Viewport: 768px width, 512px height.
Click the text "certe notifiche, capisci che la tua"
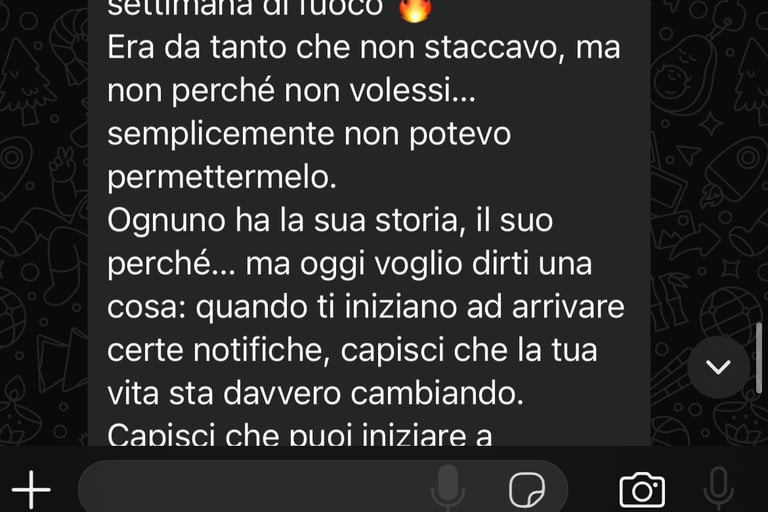tap(352, 350)
